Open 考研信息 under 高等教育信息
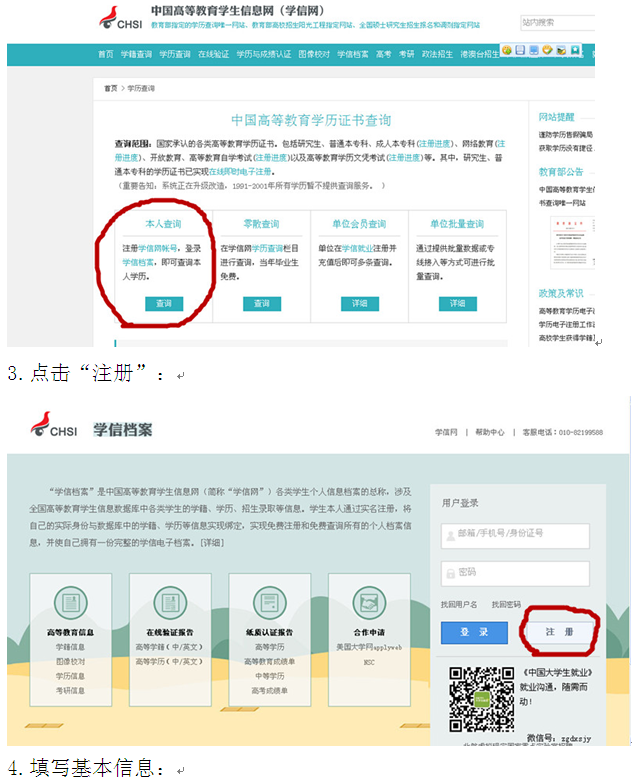This screenshot has width=632, height=782. click(70, 690)
